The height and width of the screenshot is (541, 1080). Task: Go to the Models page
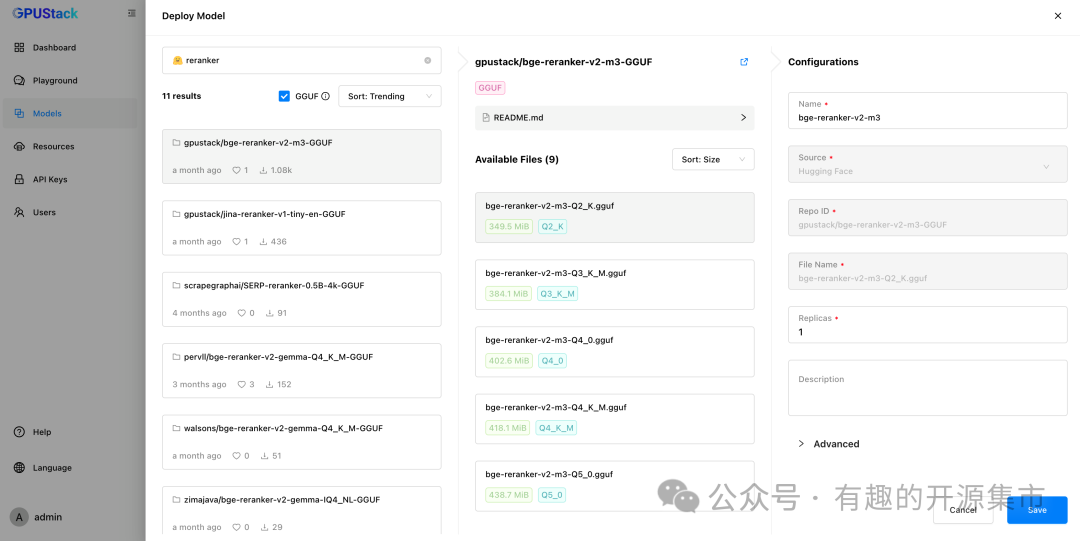coord(70,114)
